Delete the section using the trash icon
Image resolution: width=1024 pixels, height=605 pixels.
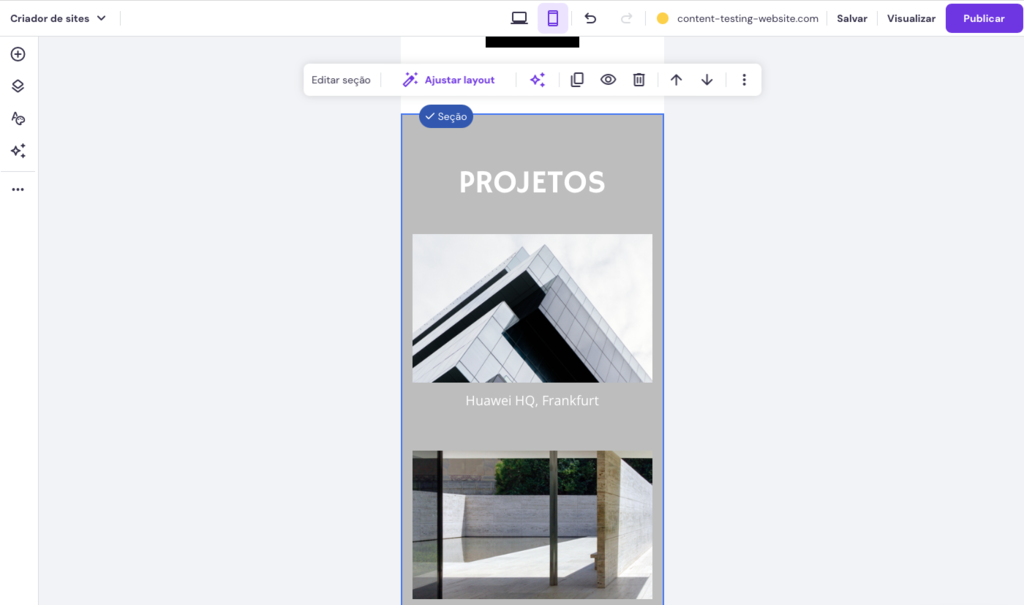(639, 79)
